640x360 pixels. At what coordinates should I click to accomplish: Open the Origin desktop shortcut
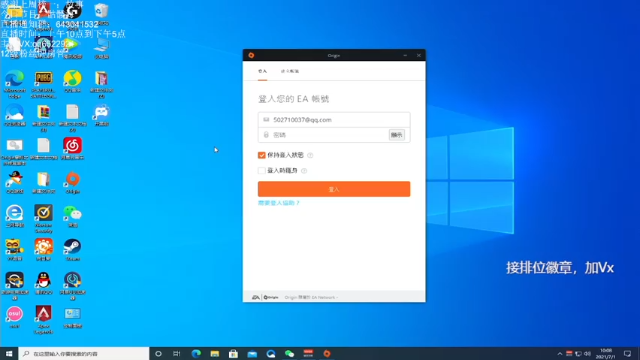[x=73, y=179]
